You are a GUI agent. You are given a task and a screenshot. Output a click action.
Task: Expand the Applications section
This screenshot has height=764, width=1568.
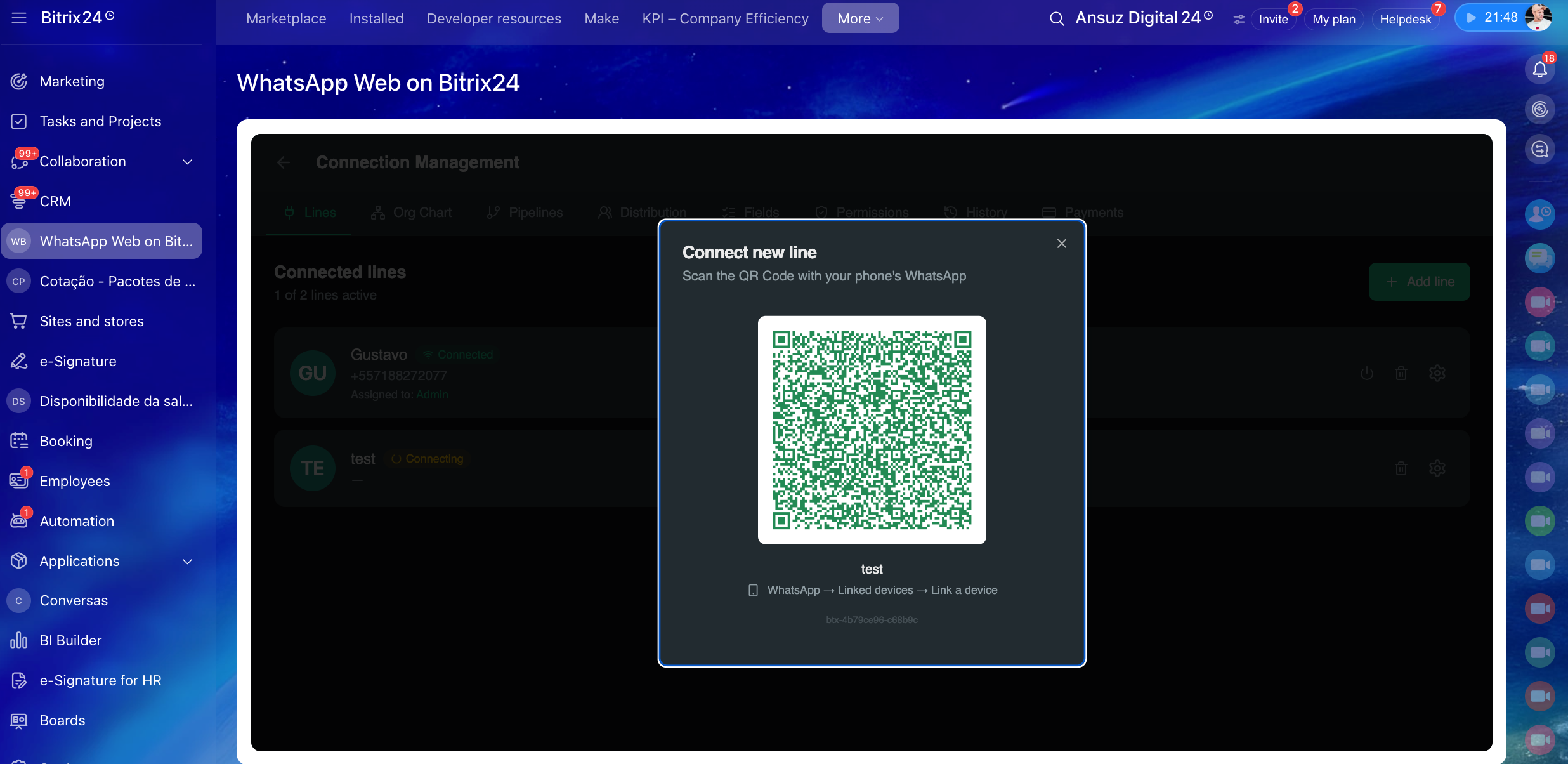coord(188,562)
